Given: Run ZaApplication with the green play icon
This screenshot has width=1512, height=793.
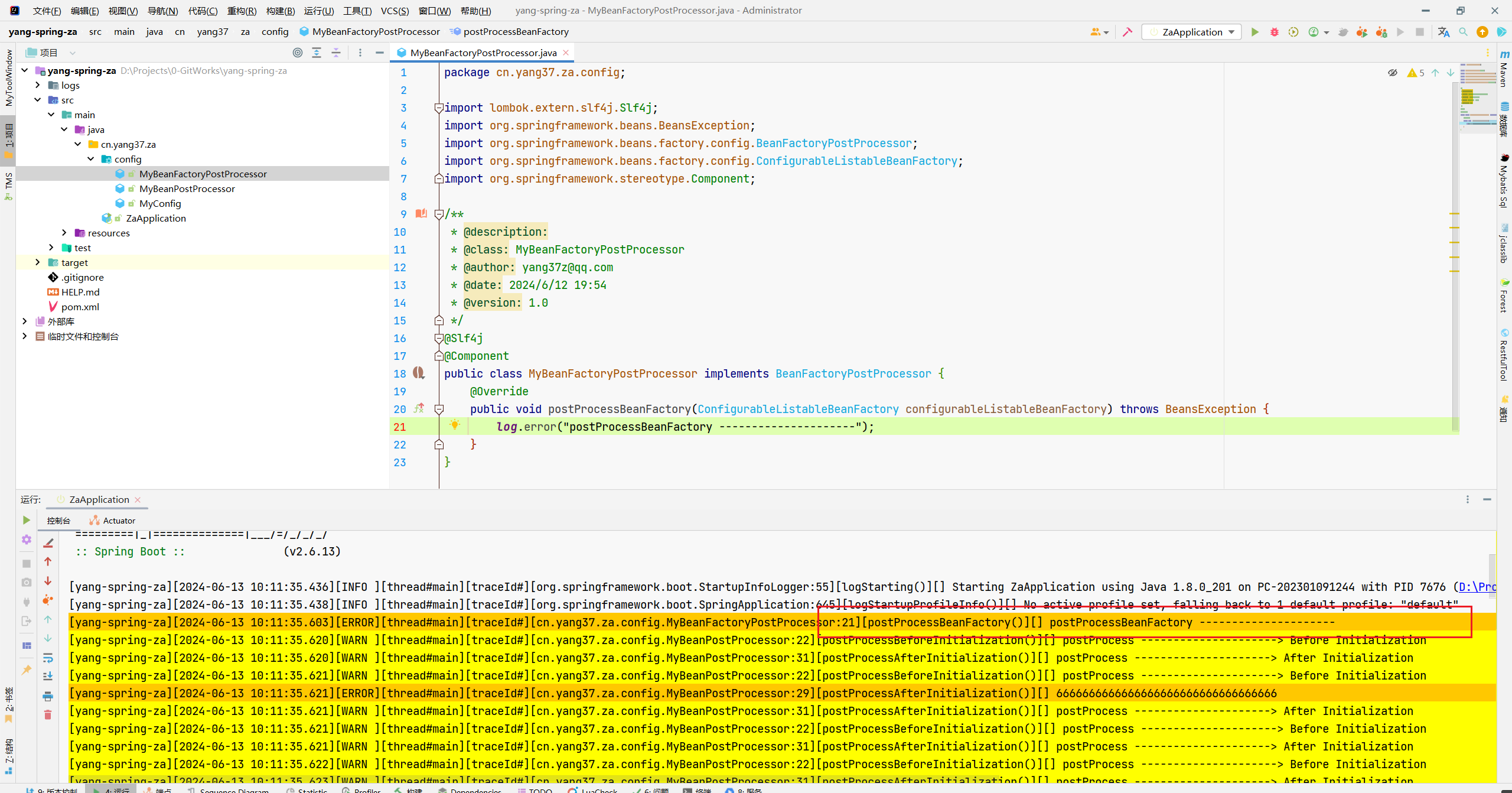Looking at the screenshot, I should (x=1255, y=32).
